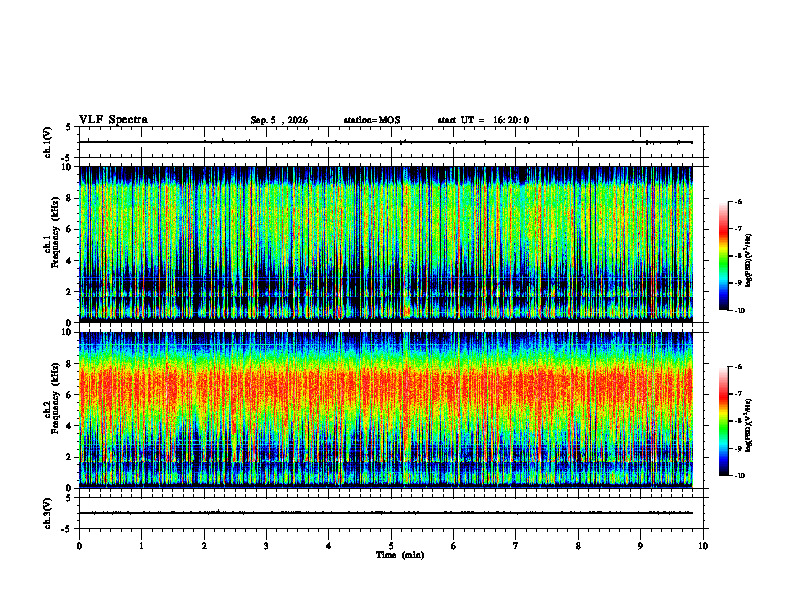Select the 0 minute tick label

[x=79, y=546]
